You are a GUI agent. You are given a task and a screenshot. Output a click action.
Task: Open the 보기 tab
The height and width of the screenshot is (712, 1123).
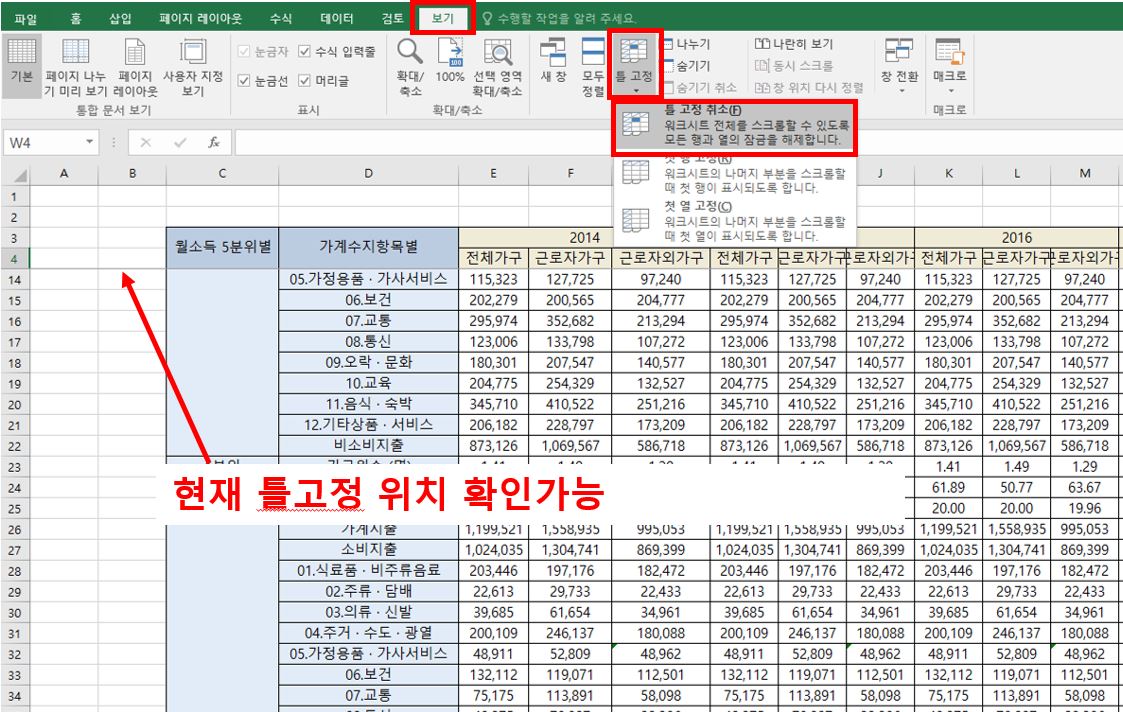(443, 19)
